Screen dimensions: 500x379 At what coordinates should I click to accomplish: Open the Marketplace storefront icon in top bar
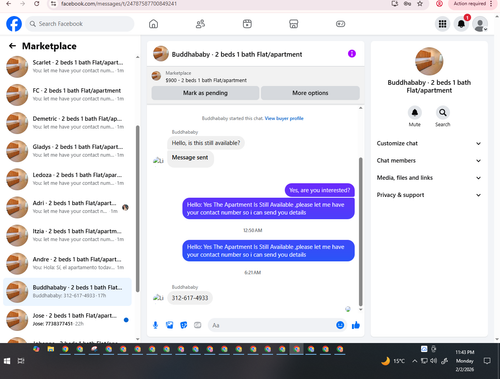(293, 24)
